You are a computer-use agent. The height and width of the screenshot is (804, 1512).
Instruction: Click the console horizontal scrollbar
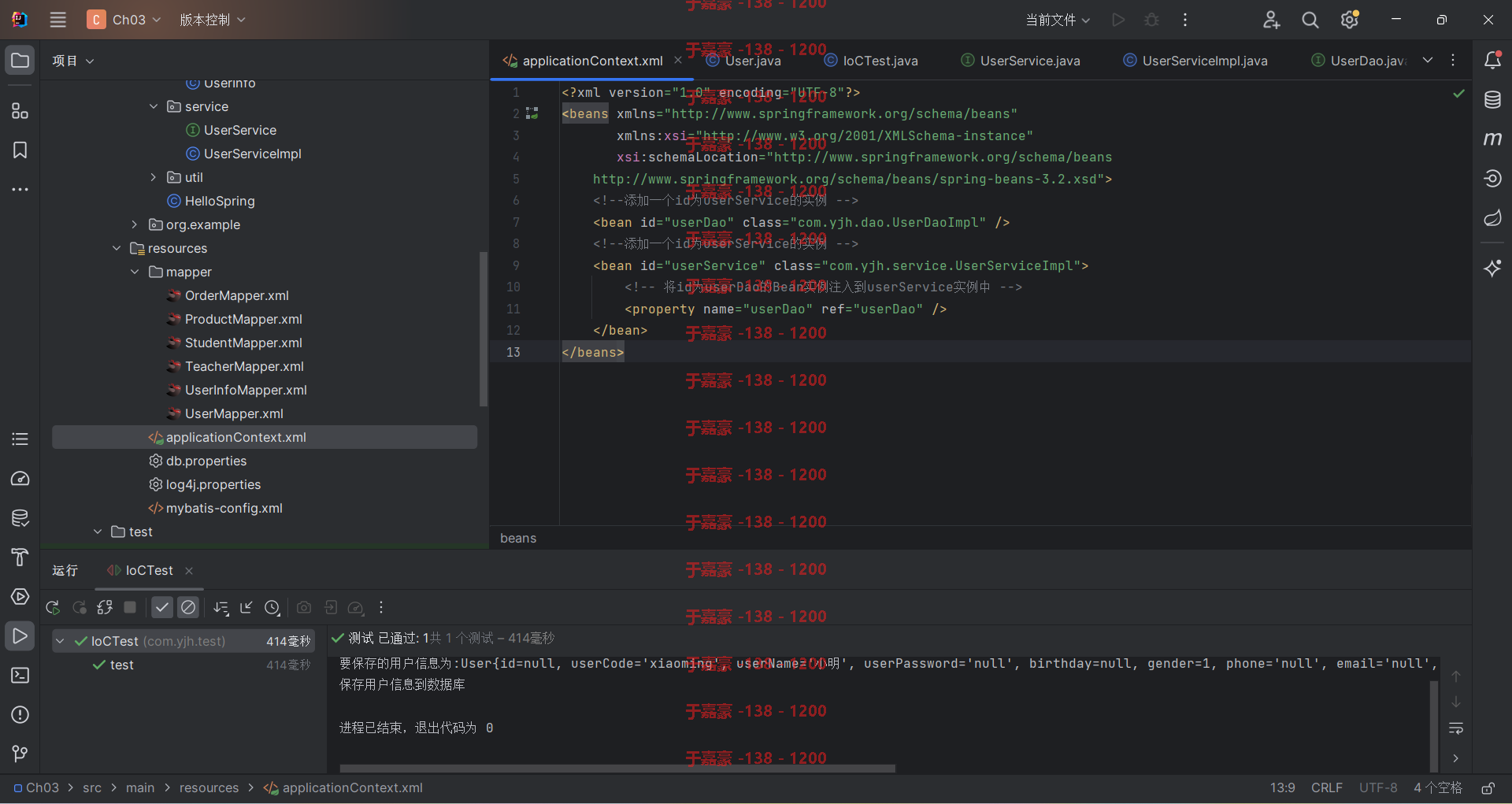tap(617, 768)
